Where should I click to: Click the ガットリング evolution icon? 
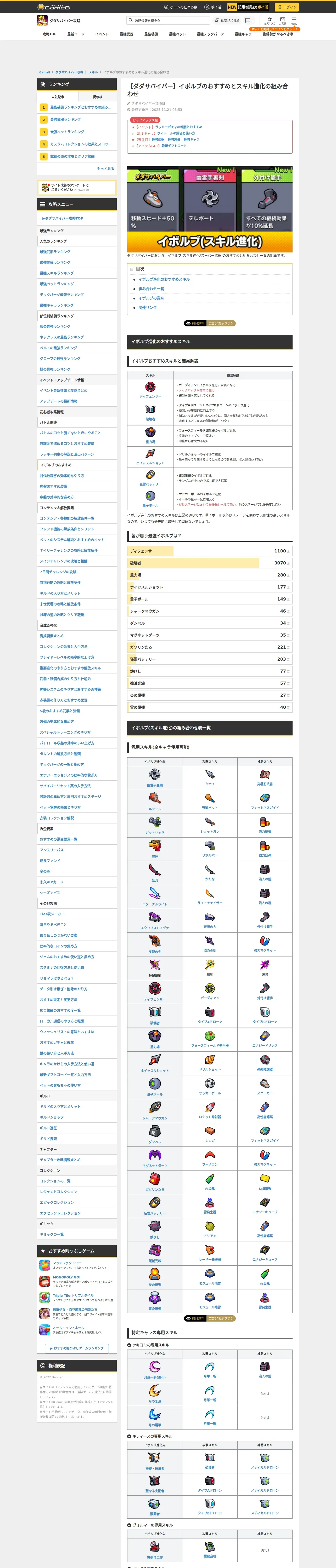tap(154, 822)
